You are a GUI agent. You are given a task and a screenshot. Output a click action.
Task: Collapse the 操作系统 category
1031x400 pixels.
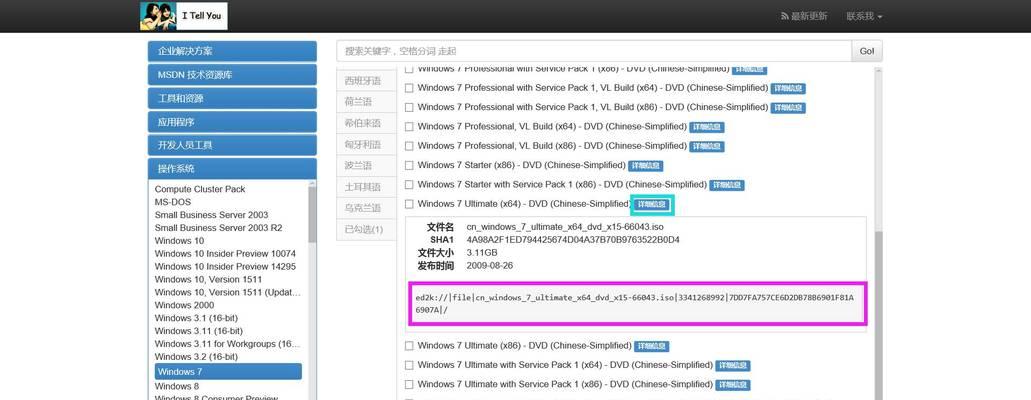pos(232,169)
